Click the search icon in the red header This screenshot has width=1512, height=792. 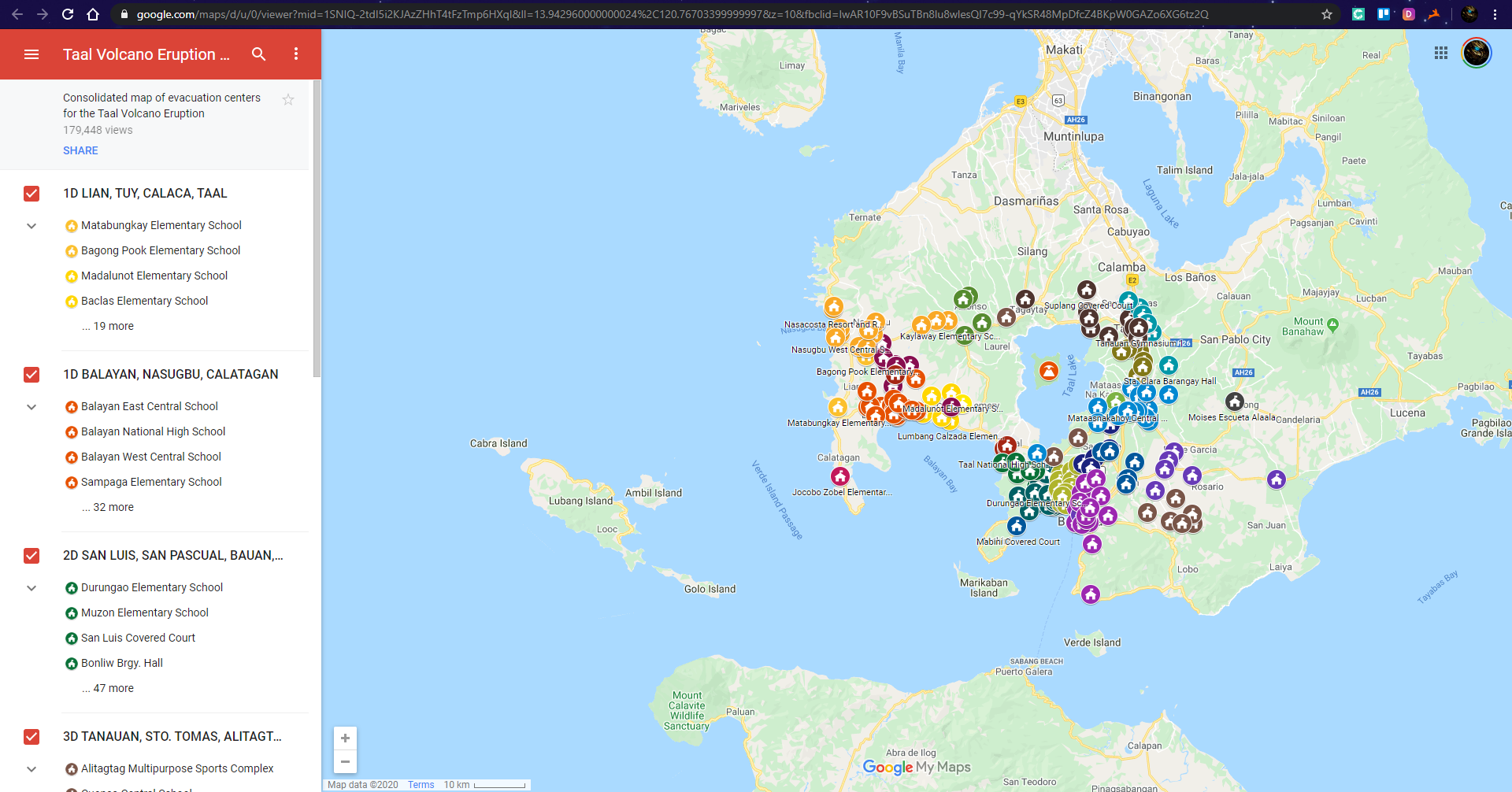[258, 54]
